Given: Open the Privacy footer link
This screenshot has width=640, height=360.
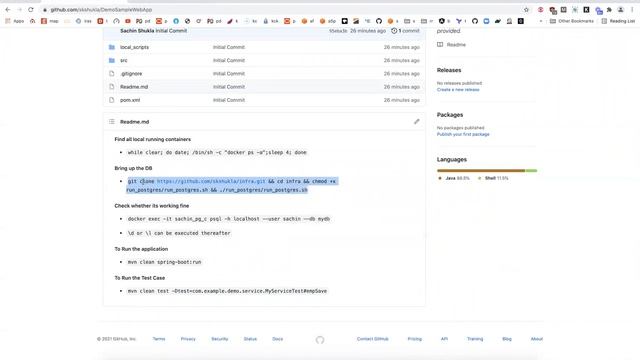Looking at the screenshot, I should (x=188, y=339).
